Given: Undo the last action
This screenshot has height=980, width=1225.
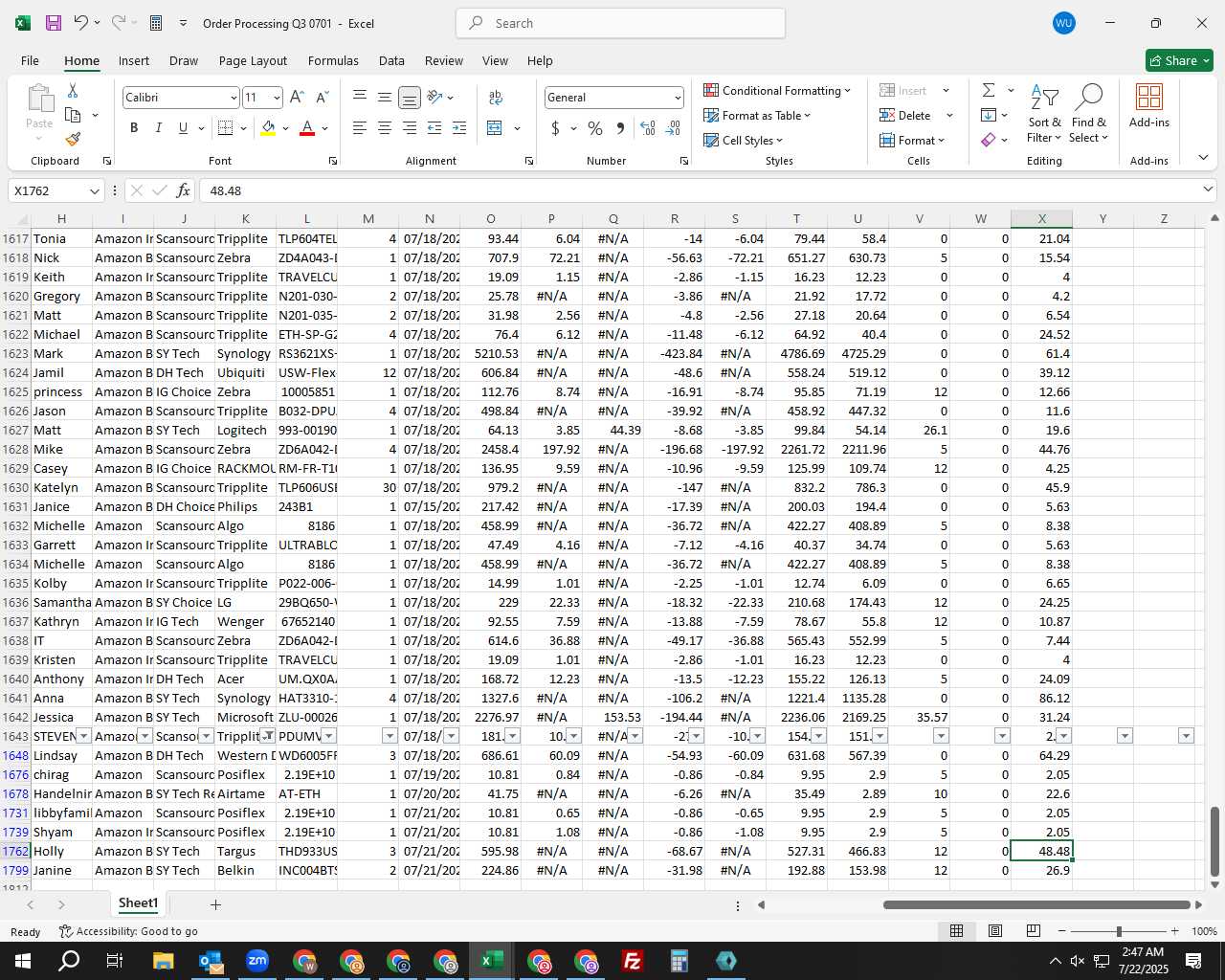Looking at the screenshot, I should [x=81, y=23].
